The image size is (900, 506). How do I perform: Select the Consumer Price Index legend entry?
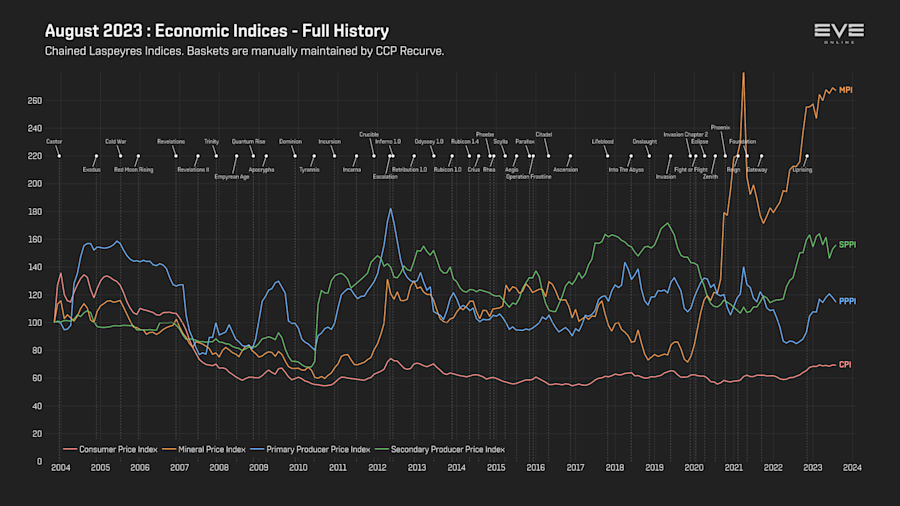[x=110, y=449]
